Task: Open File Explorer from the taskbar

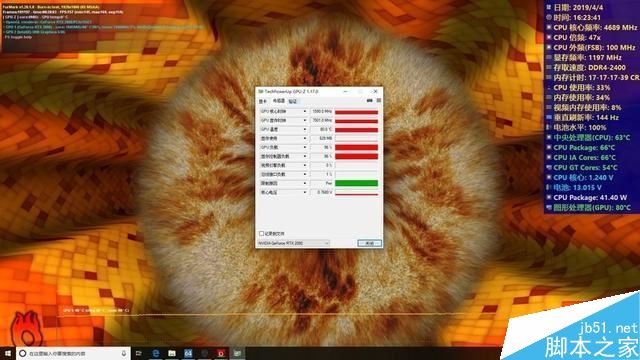Action: point(172,353)
